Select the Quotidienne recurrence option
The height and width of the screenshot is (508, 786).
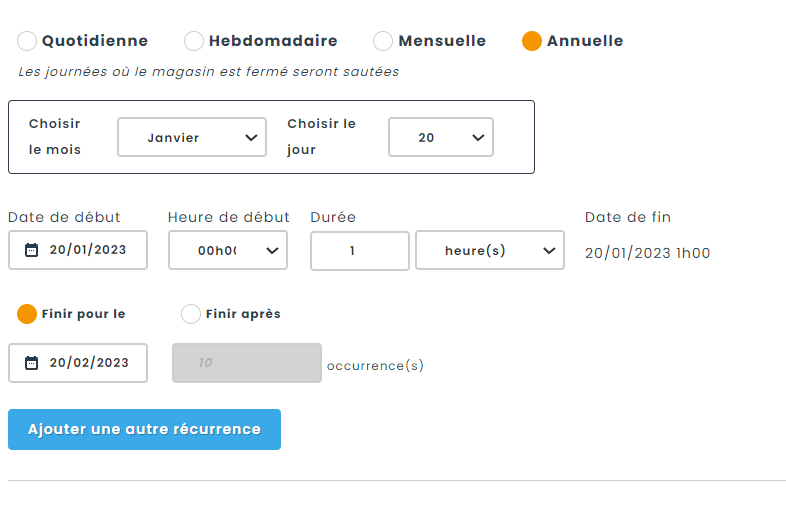[x=28, y=41]
